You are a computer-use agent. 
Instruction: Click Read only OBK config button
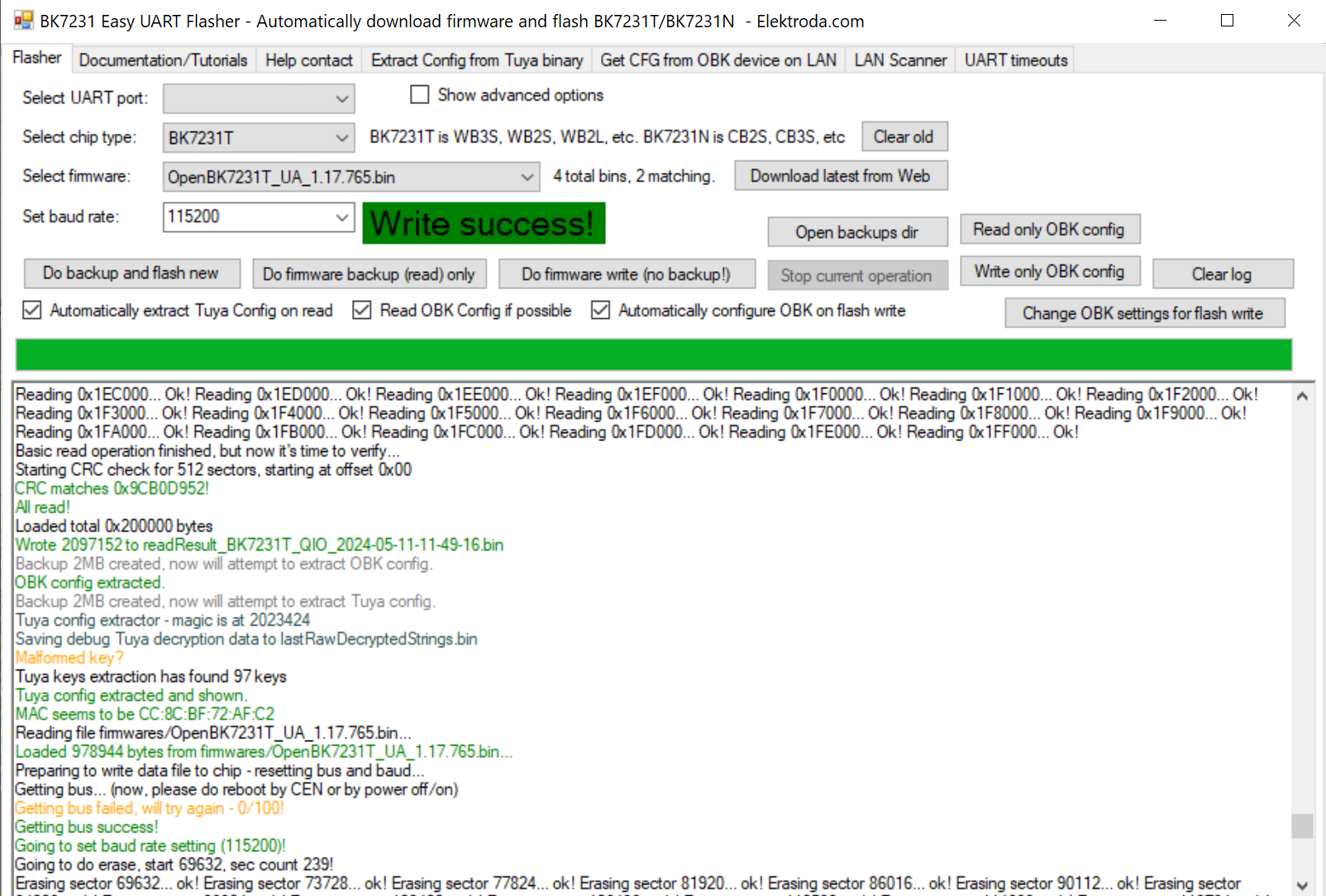(x=1050, y=229)
